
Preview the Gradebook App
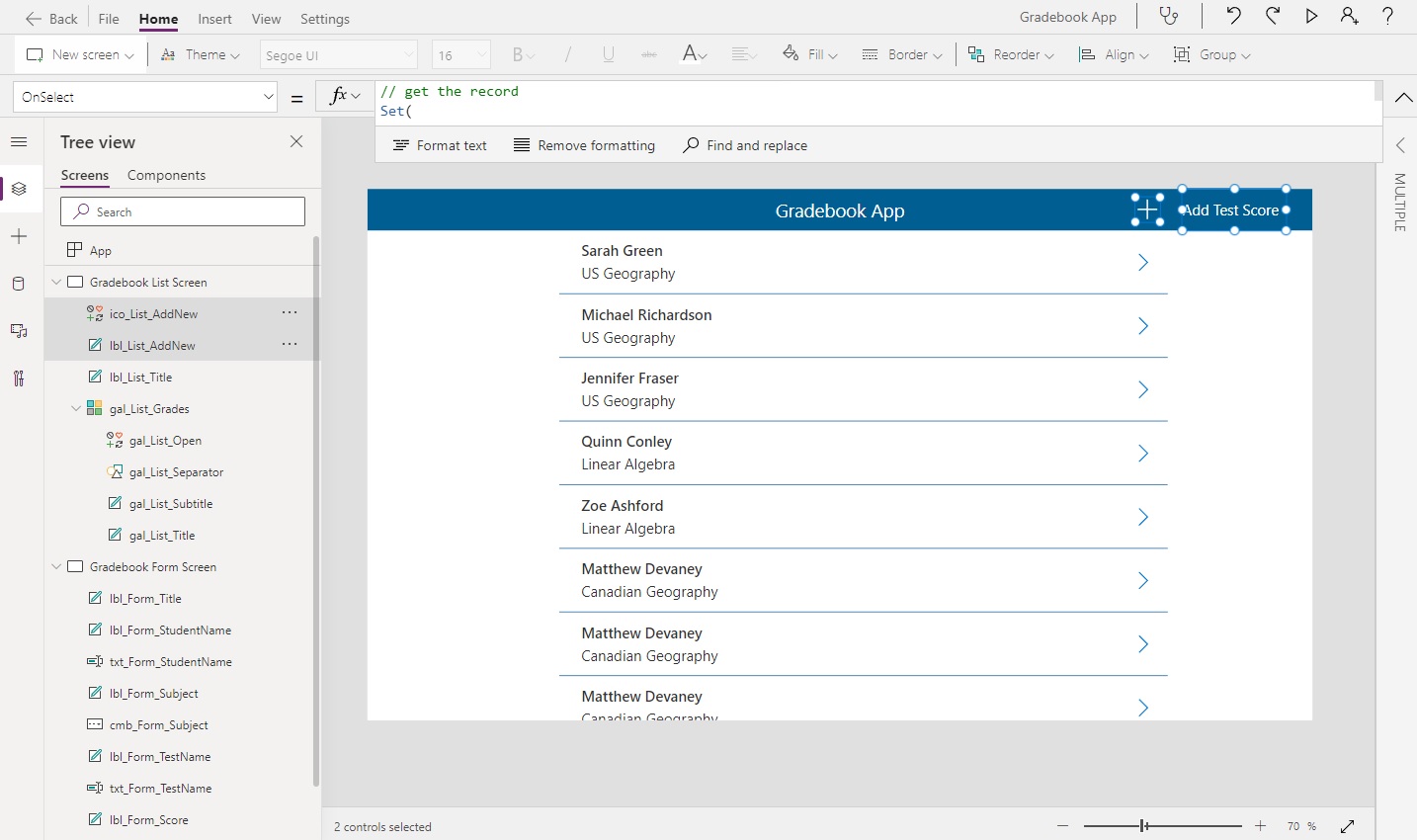pos(1311,16)
